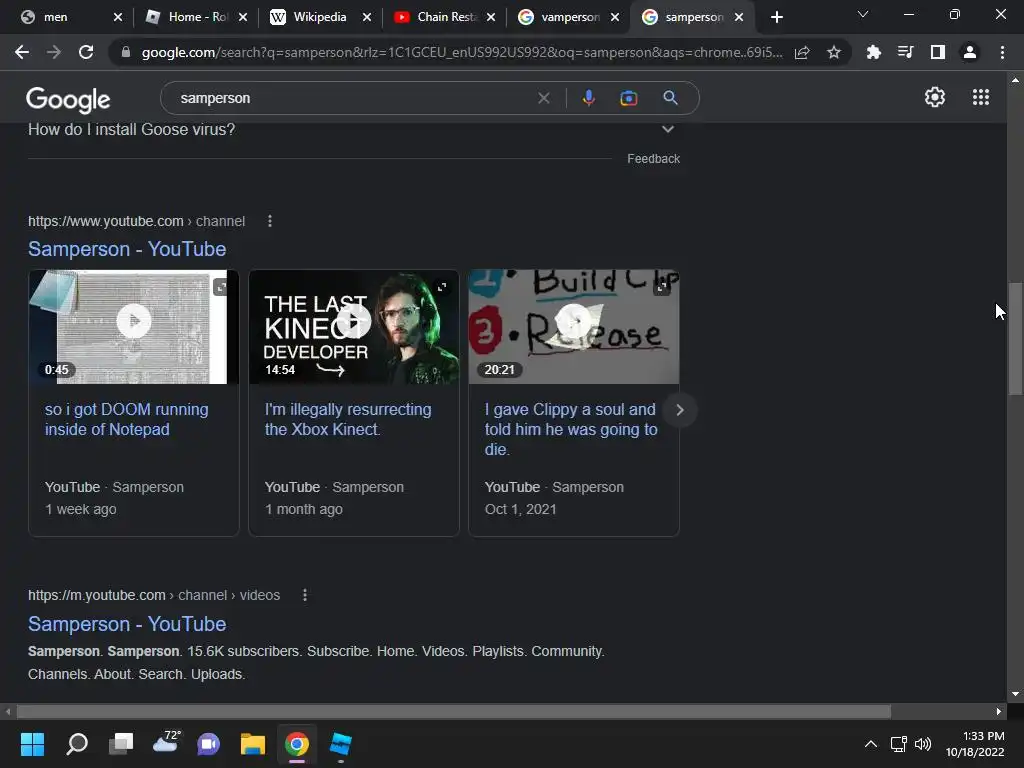
Task: Expand the DOOM Notepad video preview
Action: pyautogui.click(x=221, y=287)
